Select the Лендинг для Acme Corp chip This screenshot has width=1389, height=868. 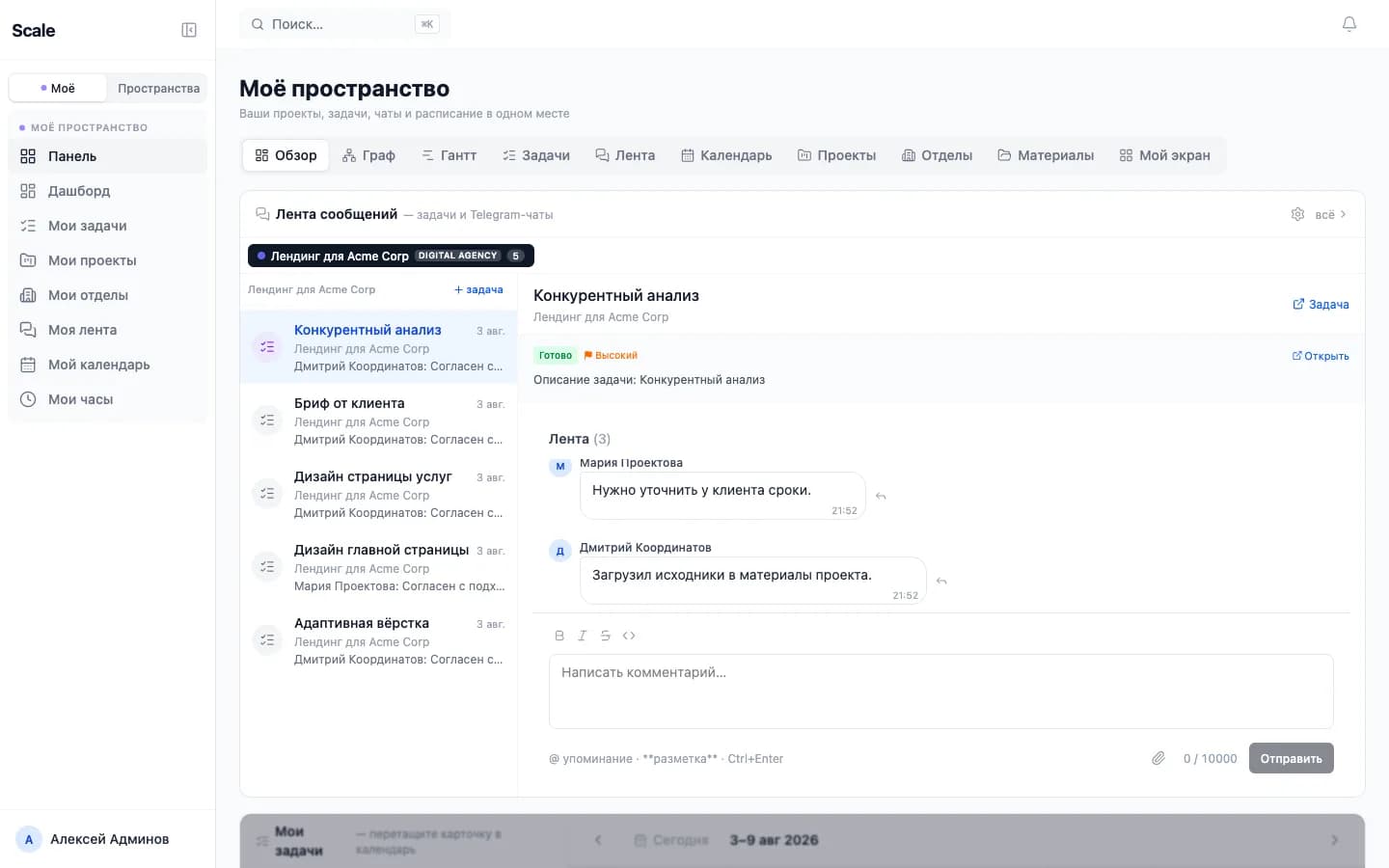[391, 256]
